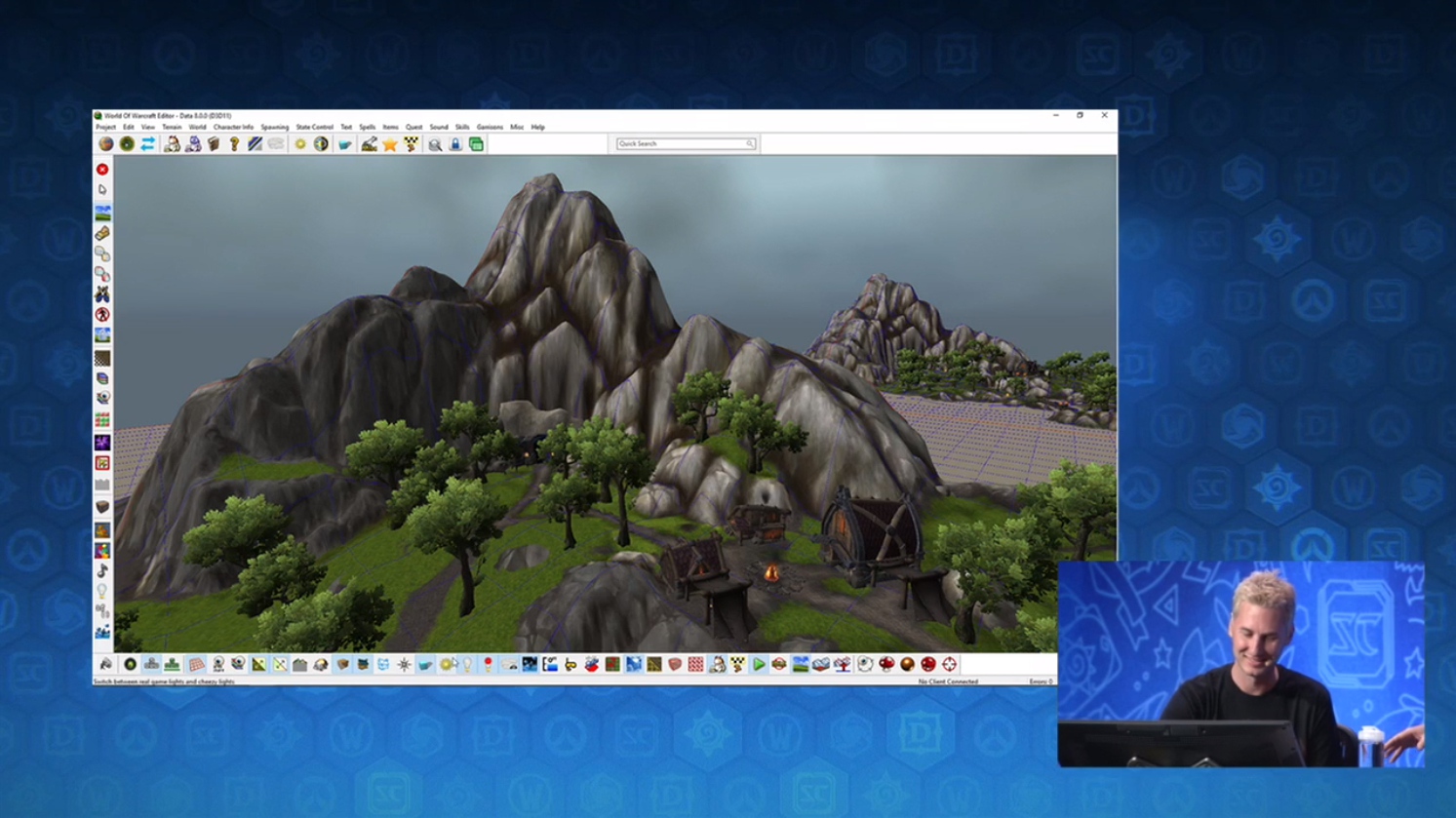Open the World menu
1456x818 pixels.
coord(197,127)
